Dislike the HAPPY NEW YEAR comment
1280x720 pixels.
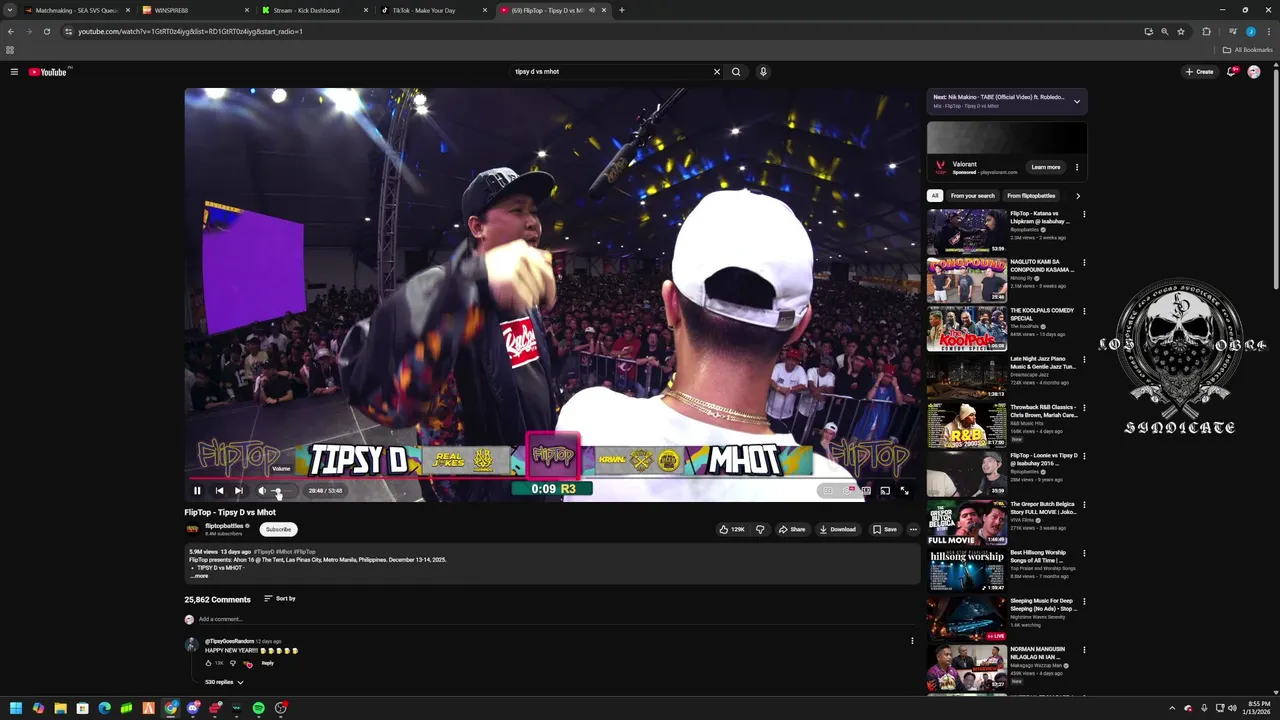233,663
